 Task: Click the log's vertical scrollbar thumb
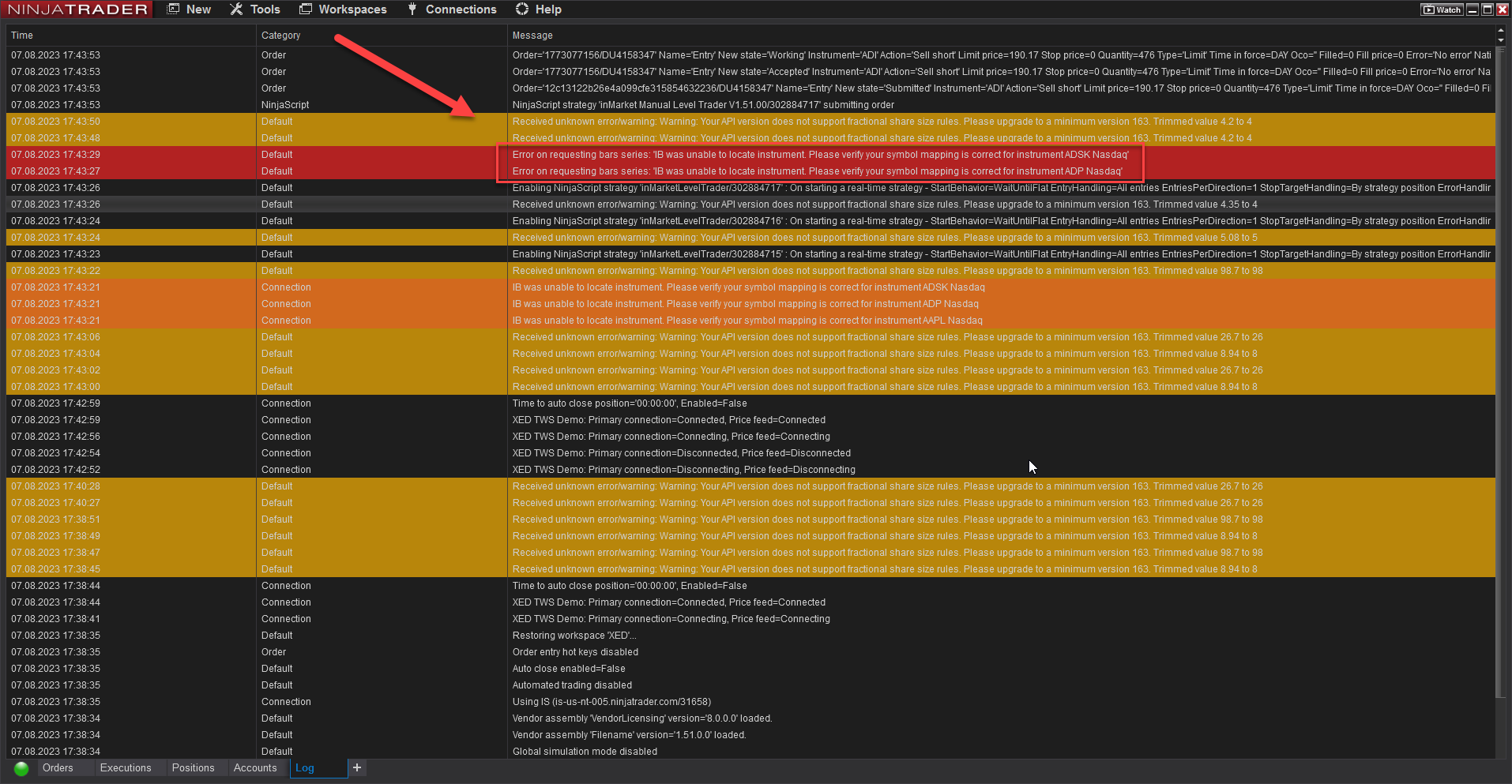click(x=1501, y=371)
